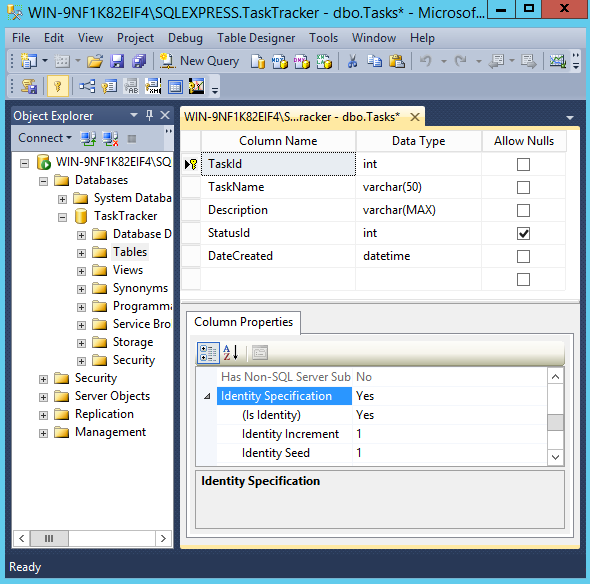Collapse the Identity Specification property group
590x584 pixels.
(x=207, y=396)
